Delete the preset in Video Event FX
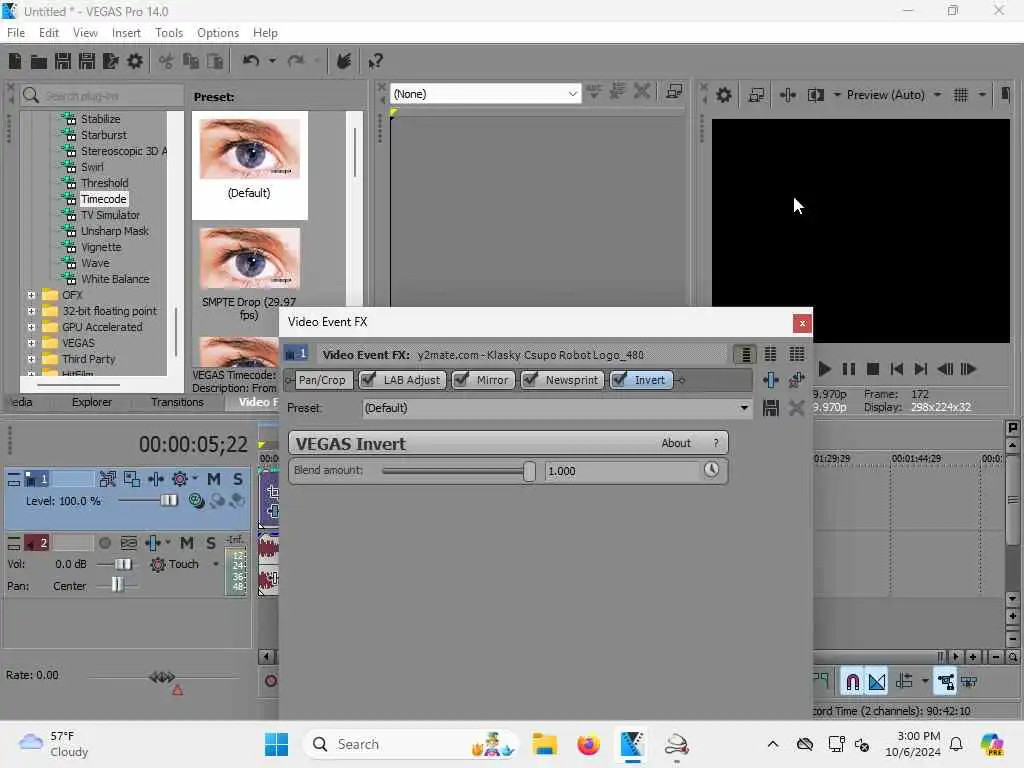The height and width of the screenshot is (768, 1024). pyautogui.click(x=796, y=408)
